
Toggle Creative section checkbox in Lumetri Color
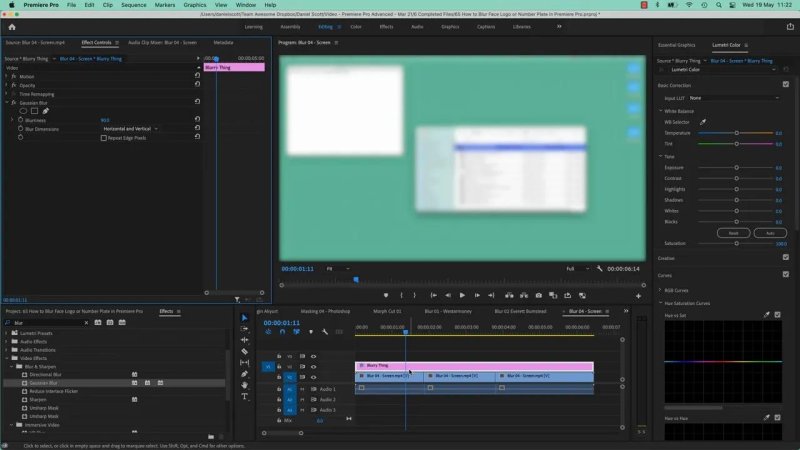[x=786, y=257]
